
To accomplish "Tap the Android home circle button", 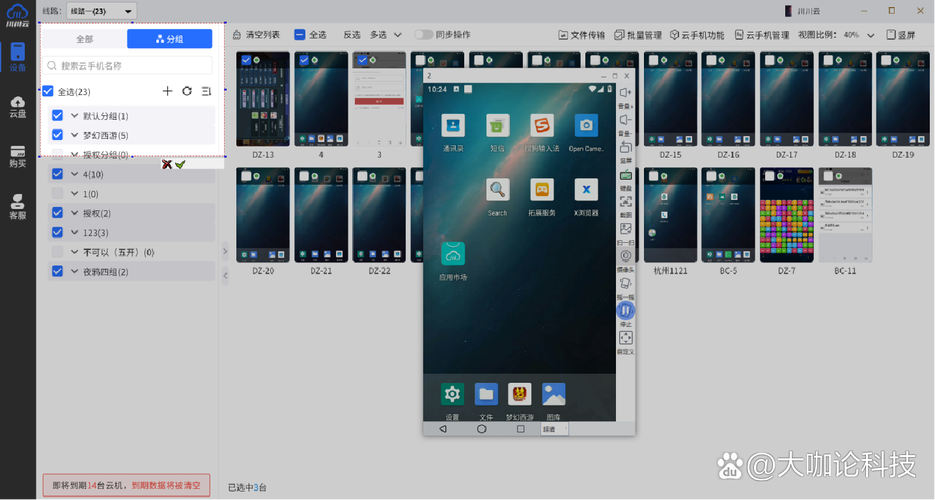I will pyautogui.click(x=481, y=428).
